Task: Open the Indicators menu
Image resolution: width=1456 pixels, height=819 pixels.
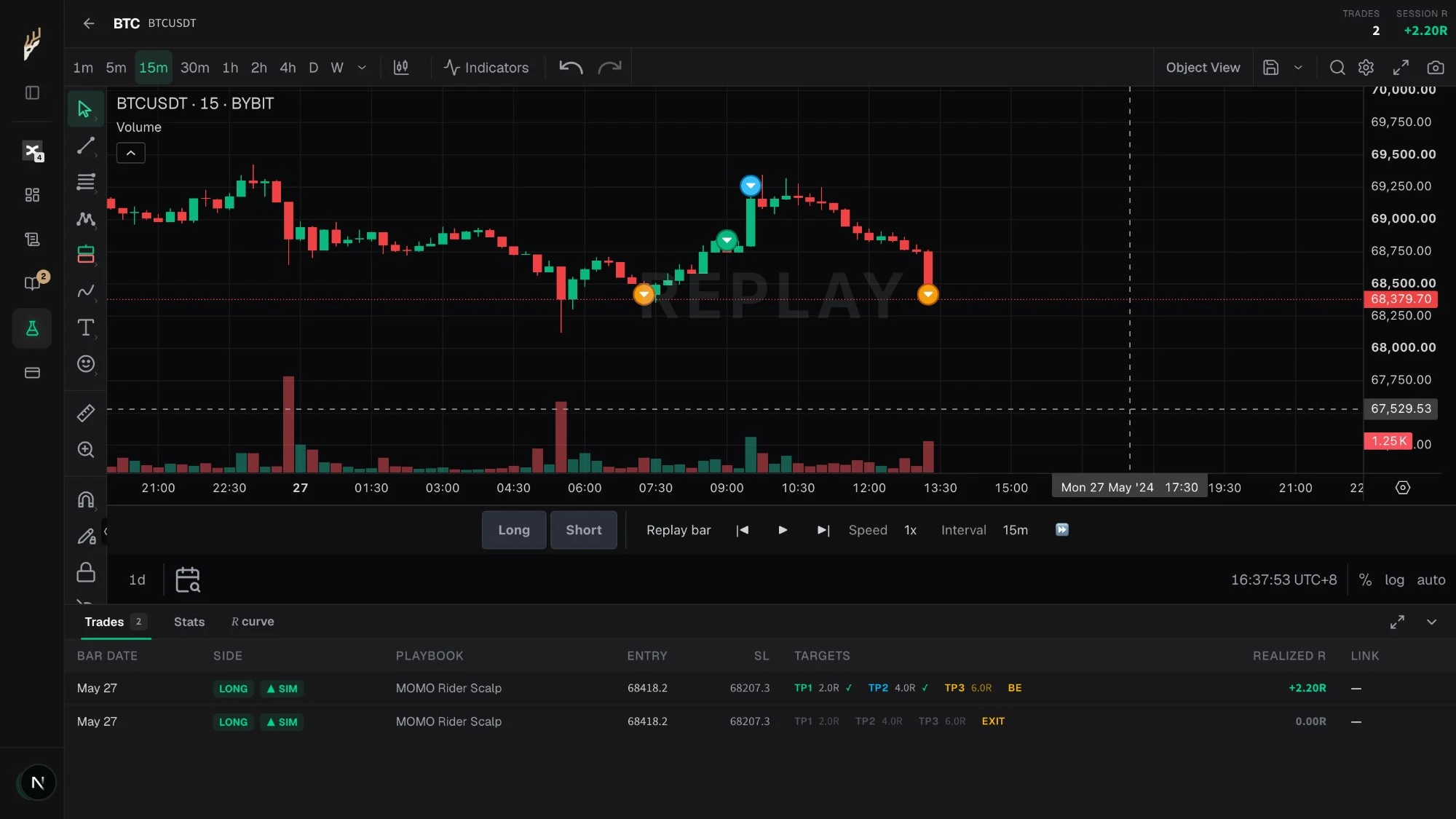Action: coord(486,68)
